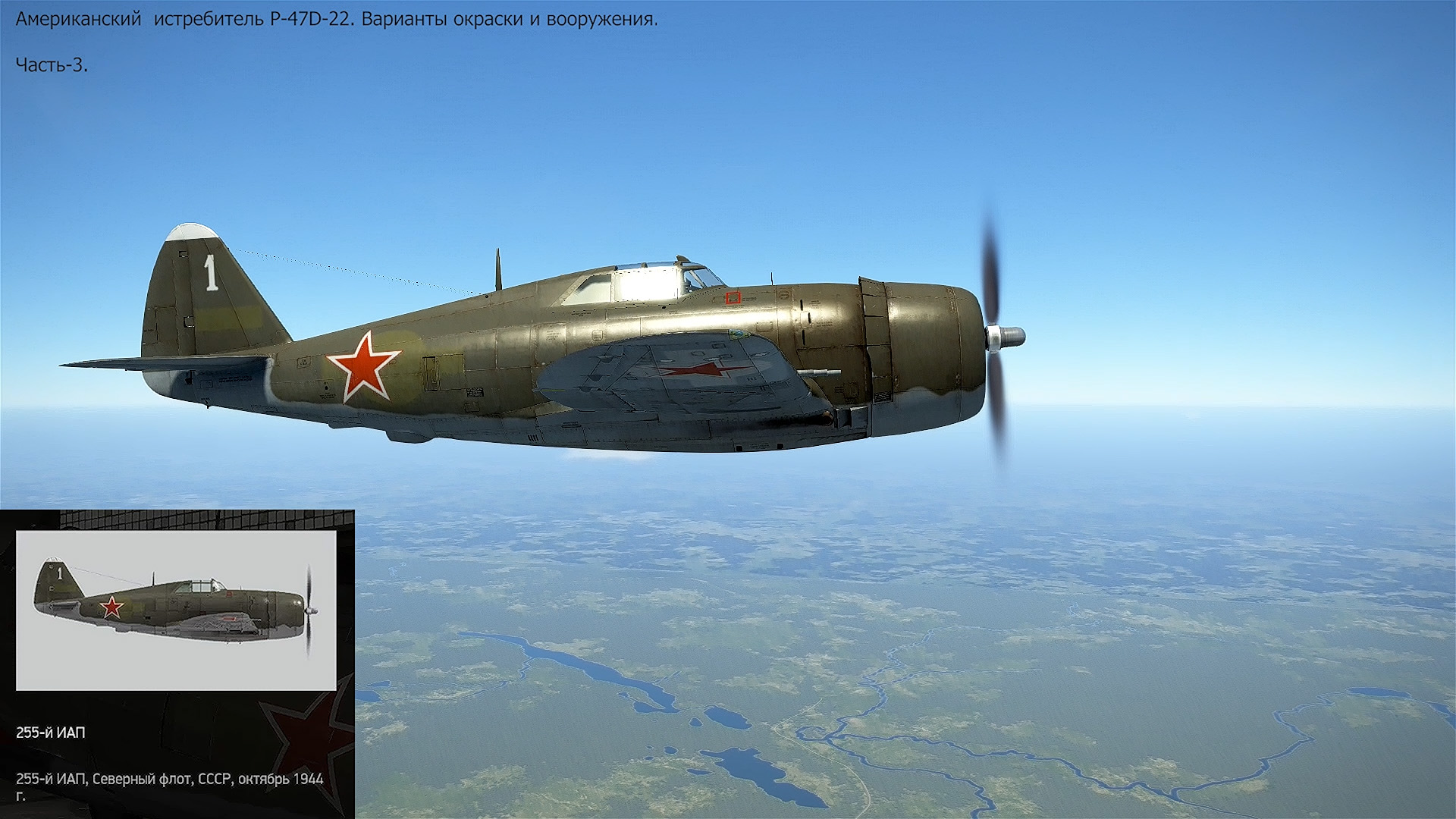Screen dimensions: 1456x819
Task: Click the 'Часть-3.' caption text
Action: click(x=52, y=65)
